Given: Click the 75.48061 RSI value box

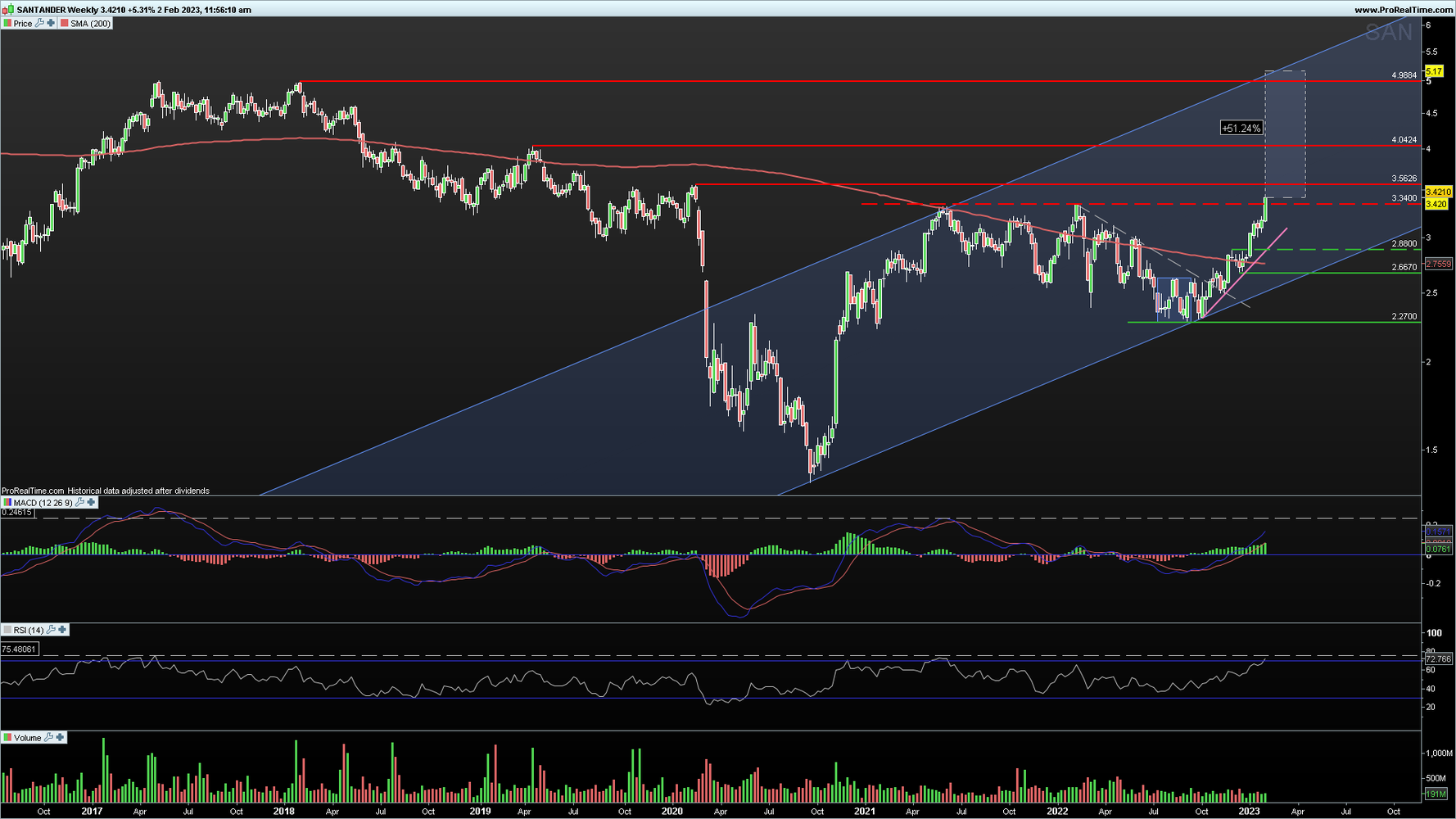Looking at the screenshot, I should click(x=20, y=649).
